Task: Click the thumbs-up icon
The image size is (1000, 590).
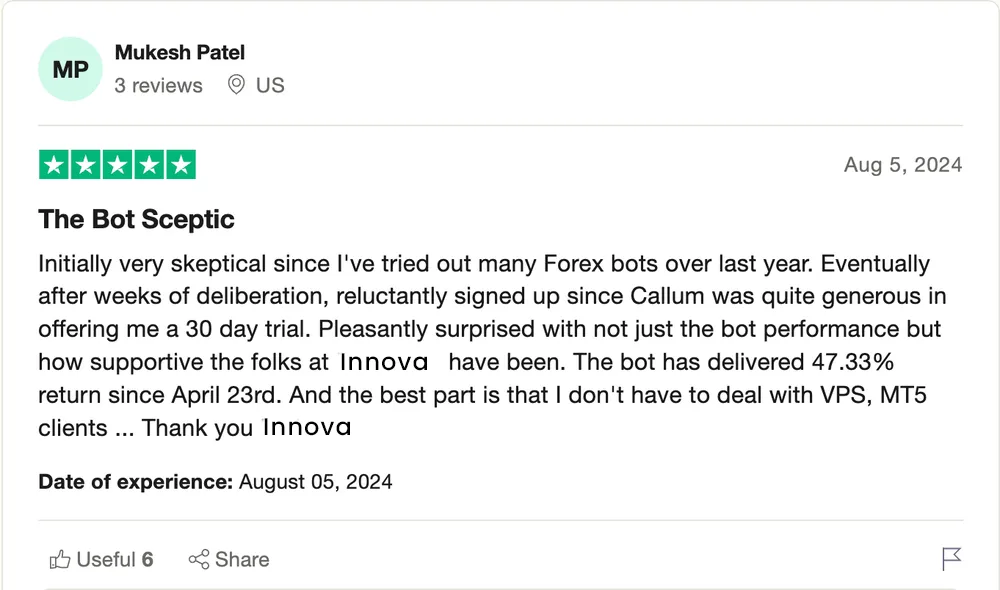Action: pyautogui.click(x=60, y=560)
